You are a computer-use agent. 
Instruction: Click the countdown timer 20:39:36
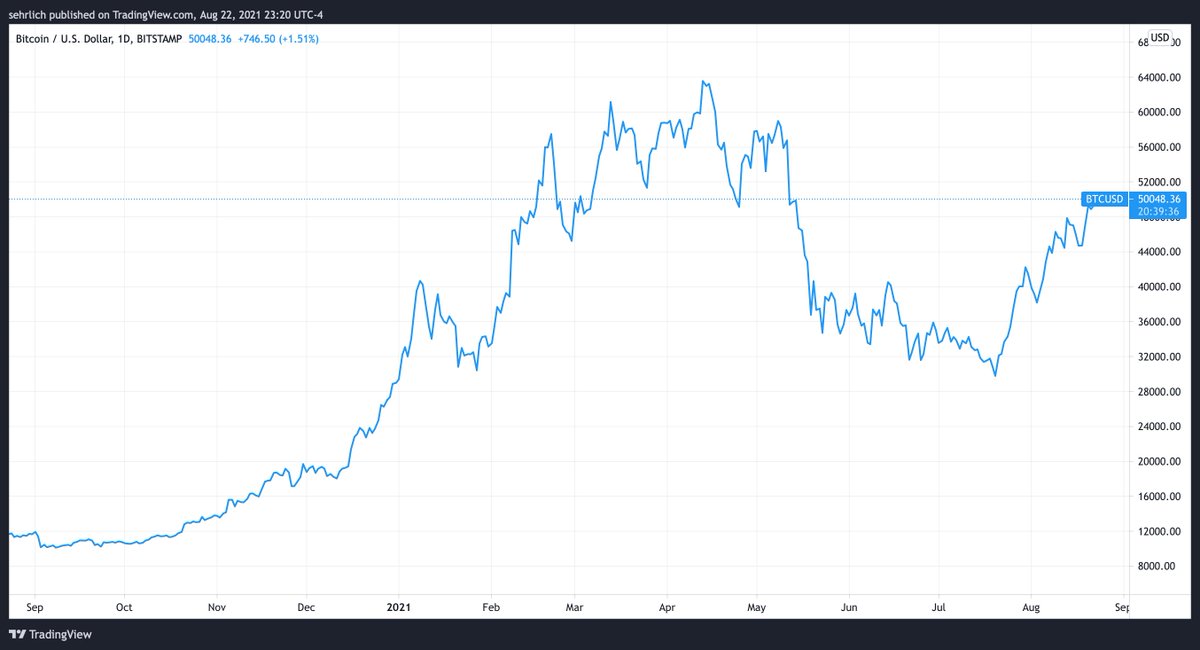1157,211
